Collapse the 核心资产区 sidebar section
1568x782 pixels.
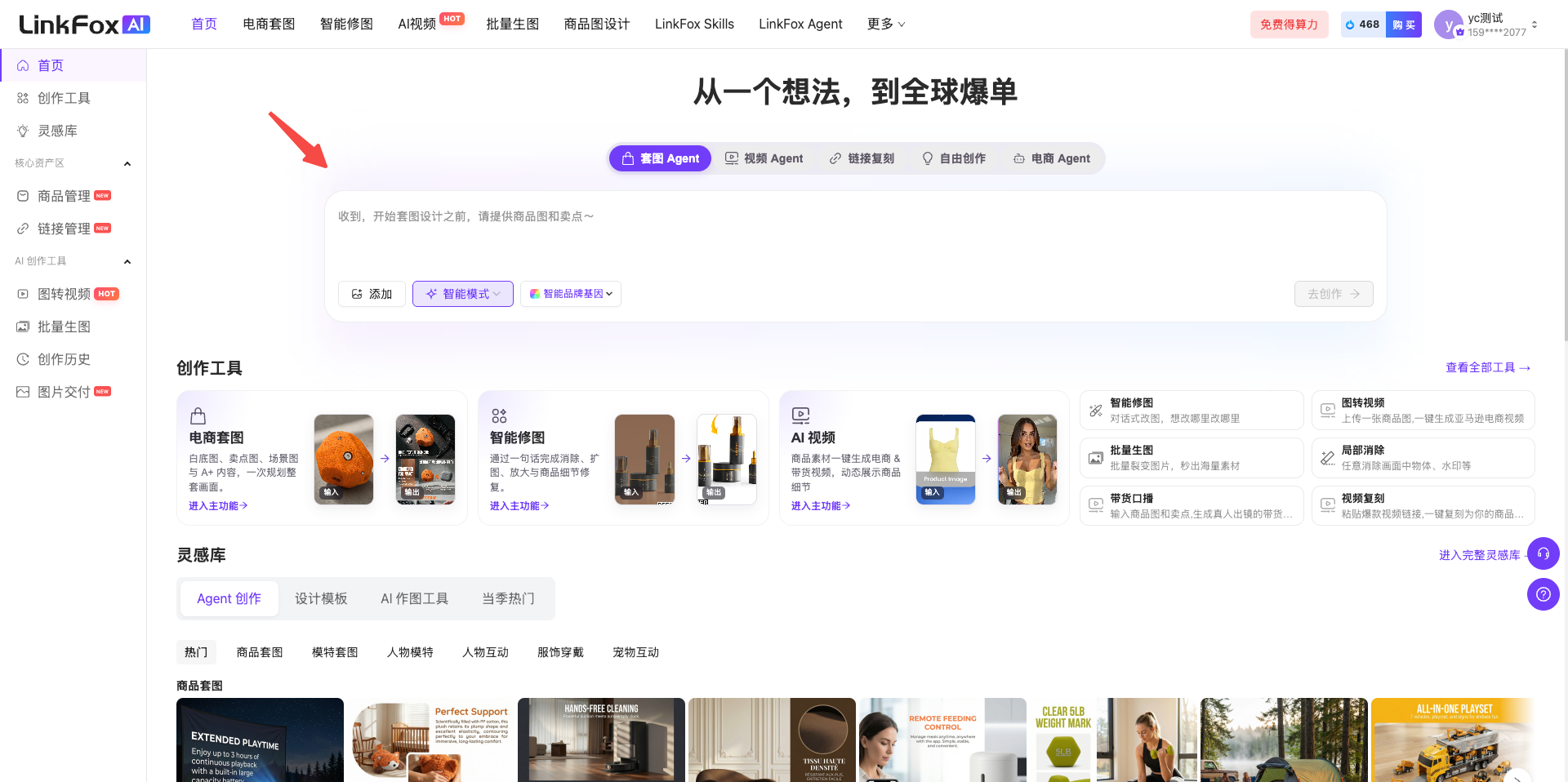click(x=127, y=163)
